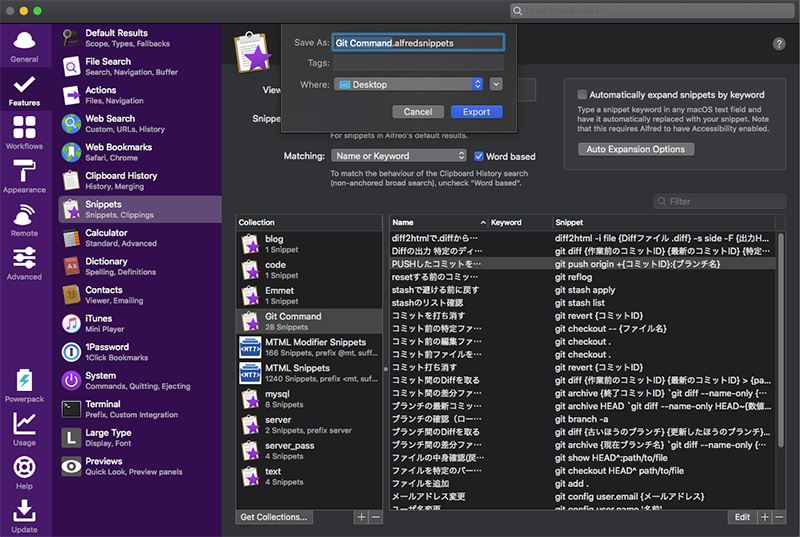Open the Appearance preferences tab
This screenshot has width=800, height=537.
(25, 177)
